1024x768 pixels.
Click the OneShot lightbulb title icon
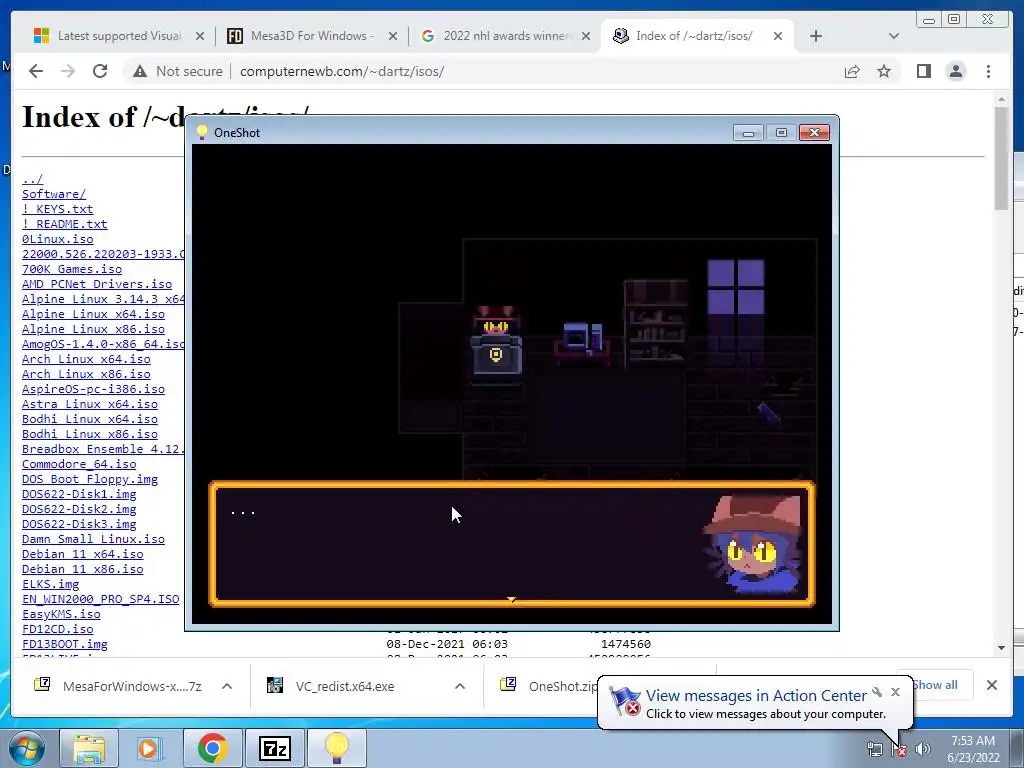tap(202, 133)
